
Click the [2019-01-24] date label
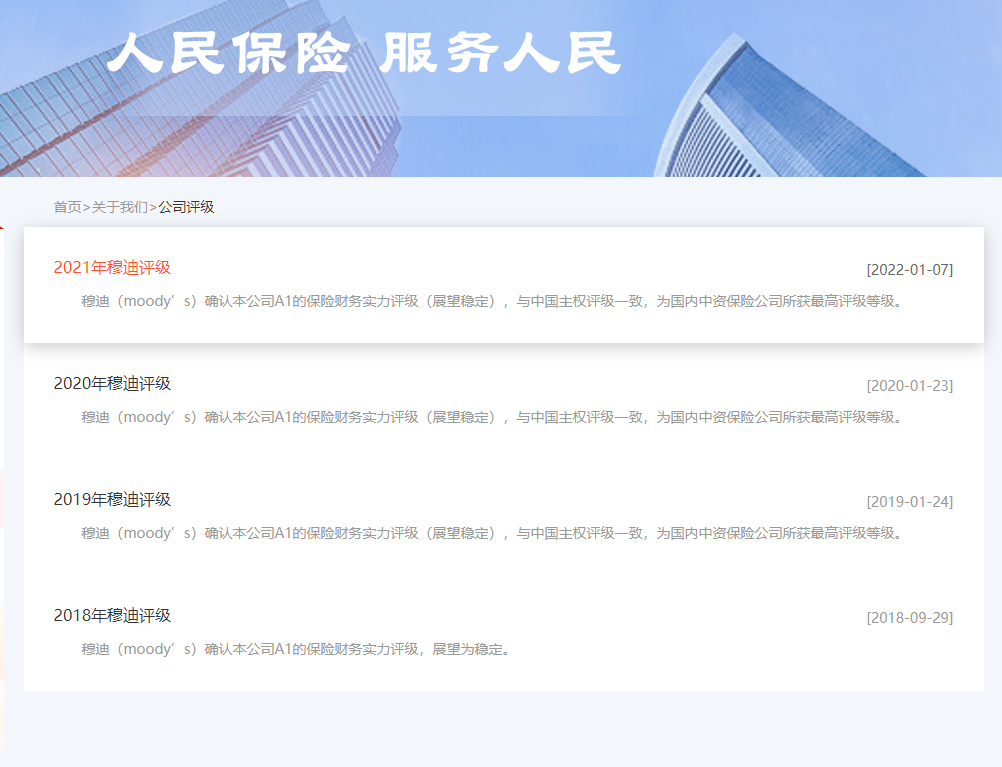(912, 501)
